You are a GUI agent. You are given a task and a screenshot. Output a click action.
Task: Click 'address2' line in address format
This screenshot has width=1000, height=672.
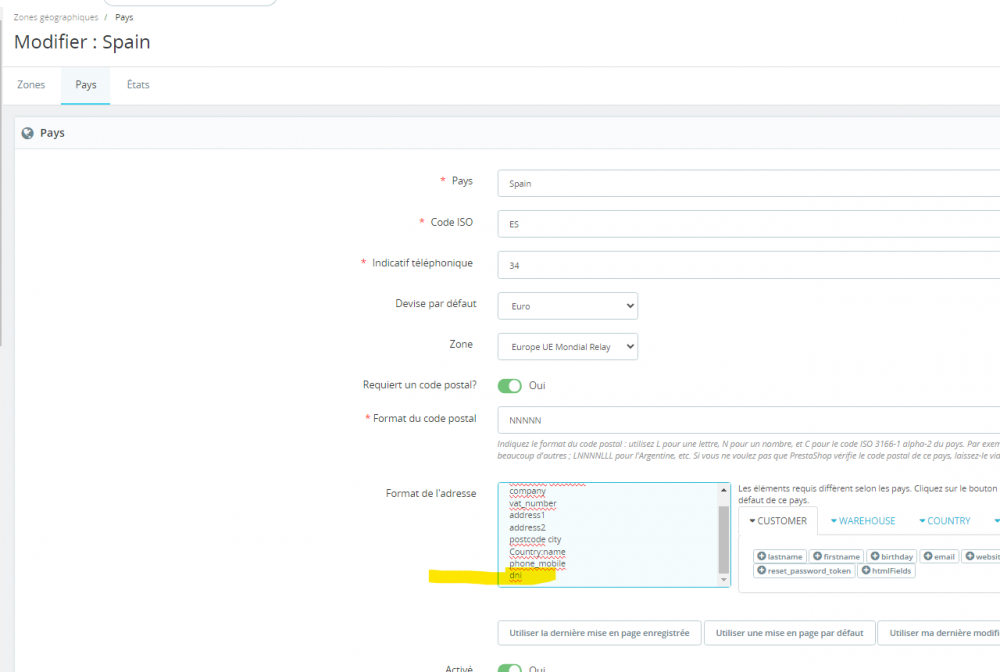pos(527,527)
